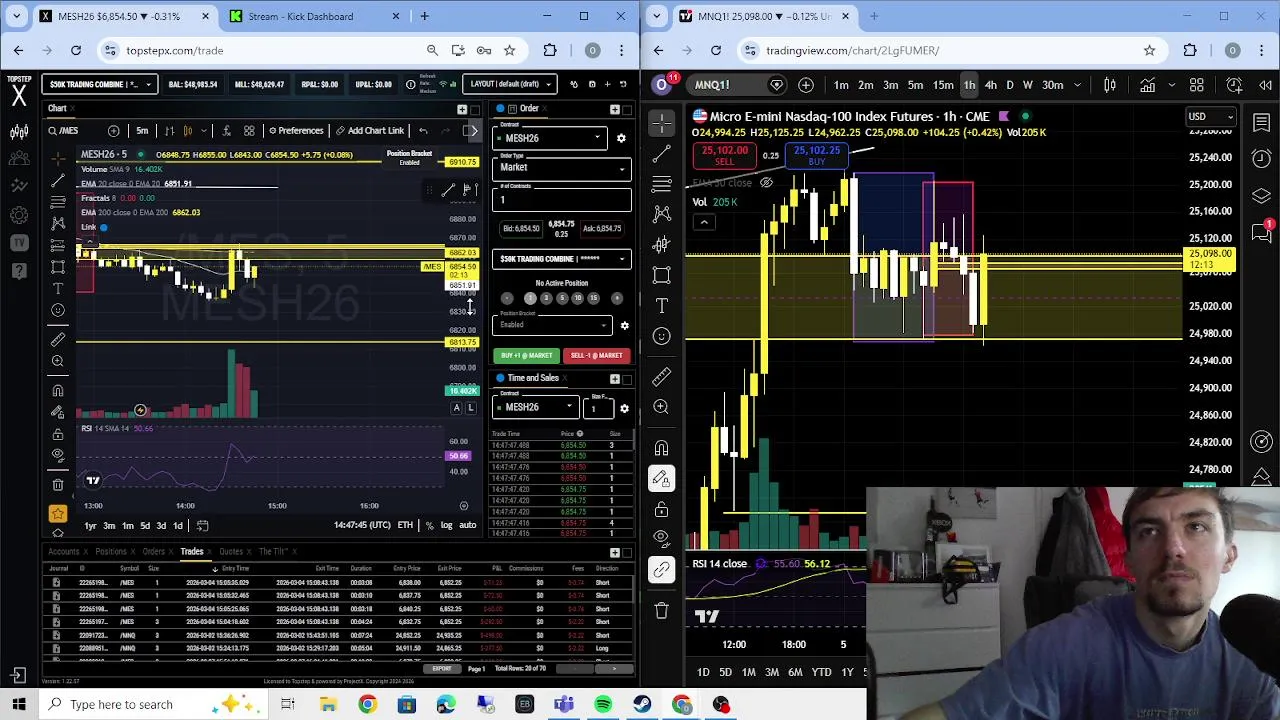The width and height of the screenshot is (1280, 720).
Task: Toggle log scale on Topstep chart
Action: point(446,525)
